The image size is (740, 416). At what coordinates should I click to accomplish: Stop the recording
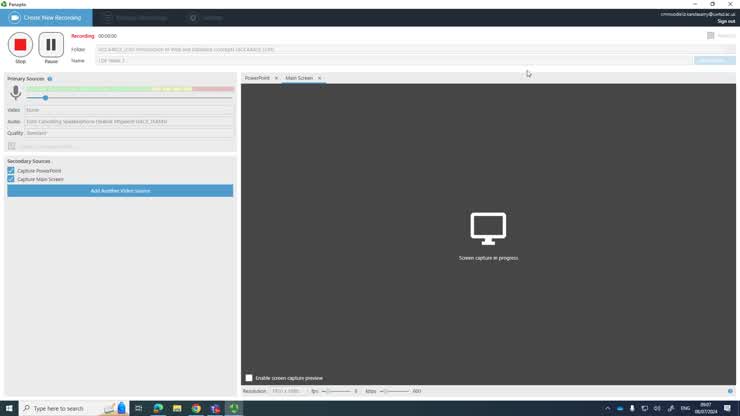point(20,45)
